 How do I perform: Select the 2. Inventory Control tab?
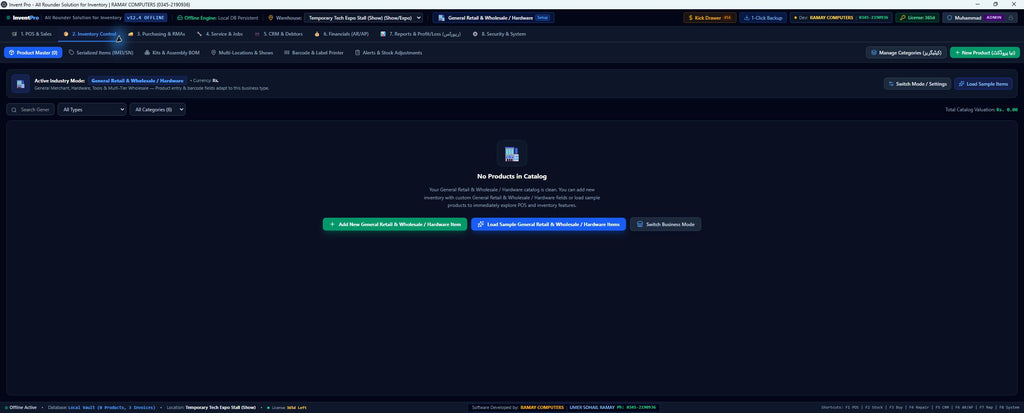tap(90, 33)
